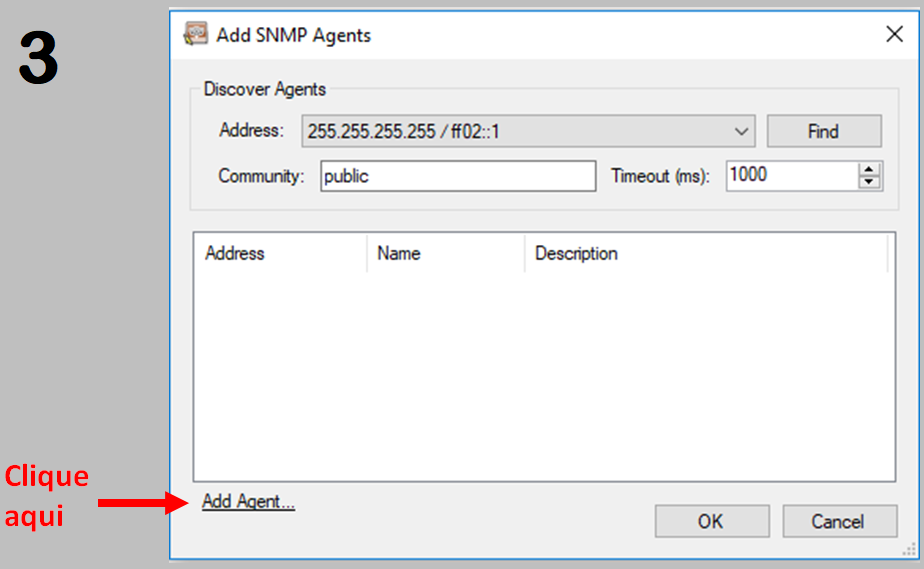Click the Add SNMP Agents window title

coord(293,35)
